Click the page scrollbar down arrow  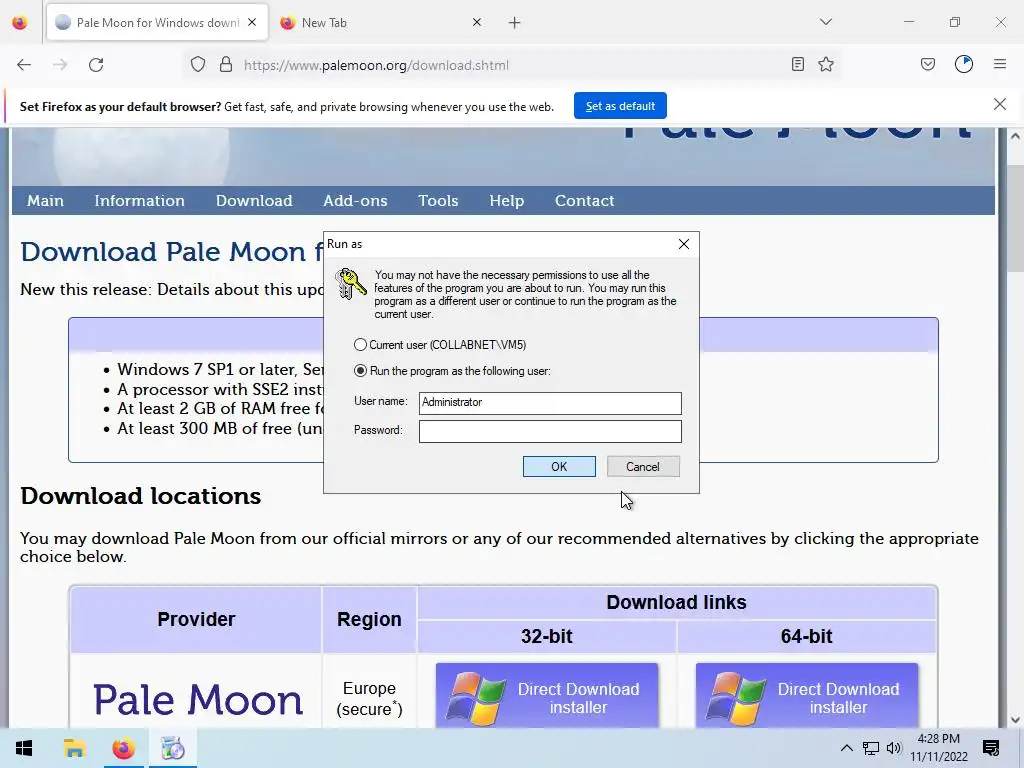pyautogui.click(x=1015, y=720)
